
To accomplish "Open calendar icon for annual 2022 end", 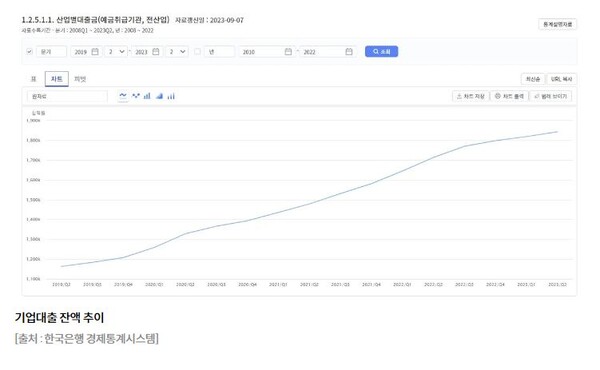I will point(349,52).
